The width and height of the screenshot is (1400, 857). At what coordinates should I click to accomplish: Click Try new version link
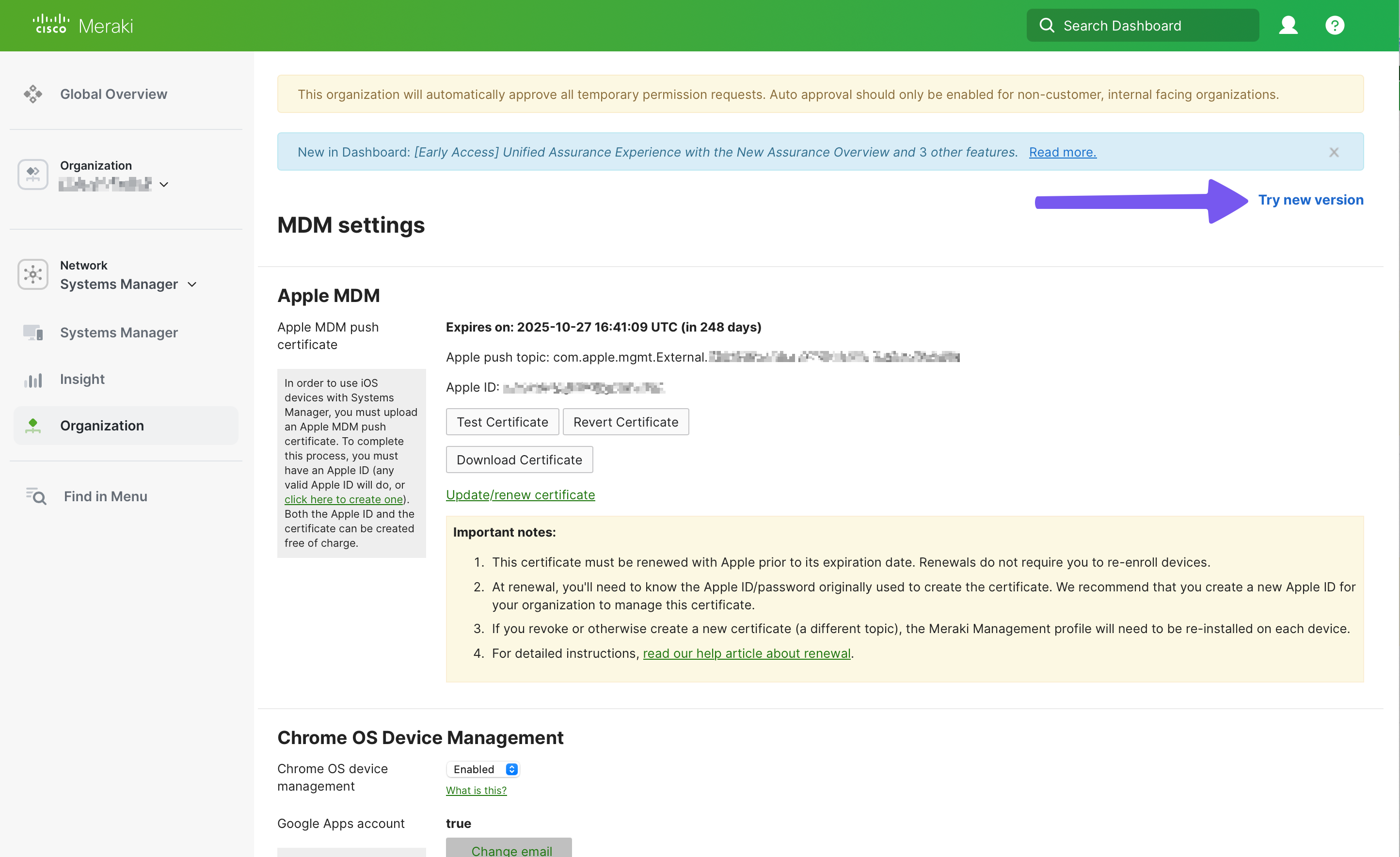coord(1311,200)
